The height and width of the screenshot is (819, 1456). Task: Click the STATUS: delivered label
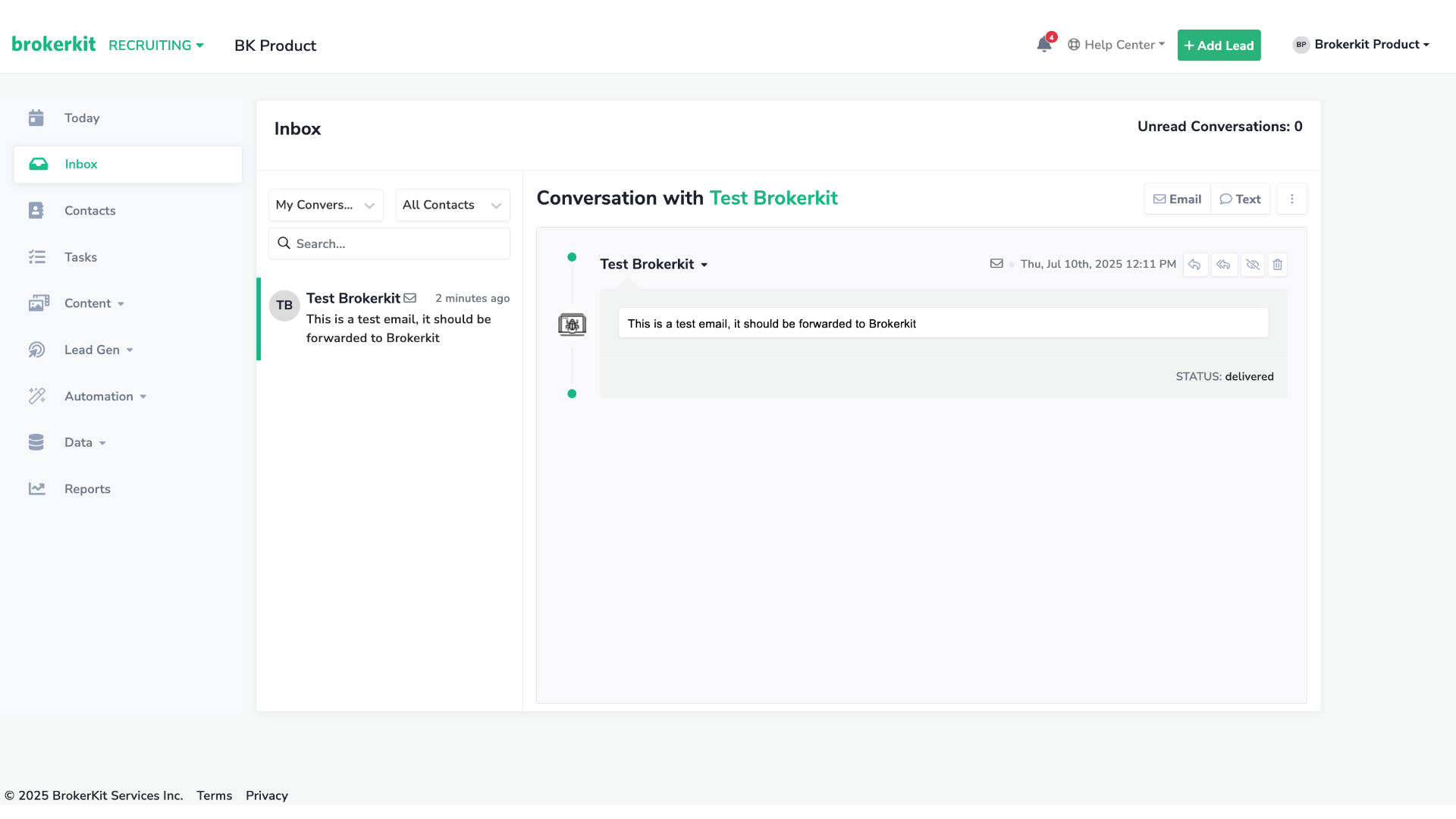[1225, 377]
